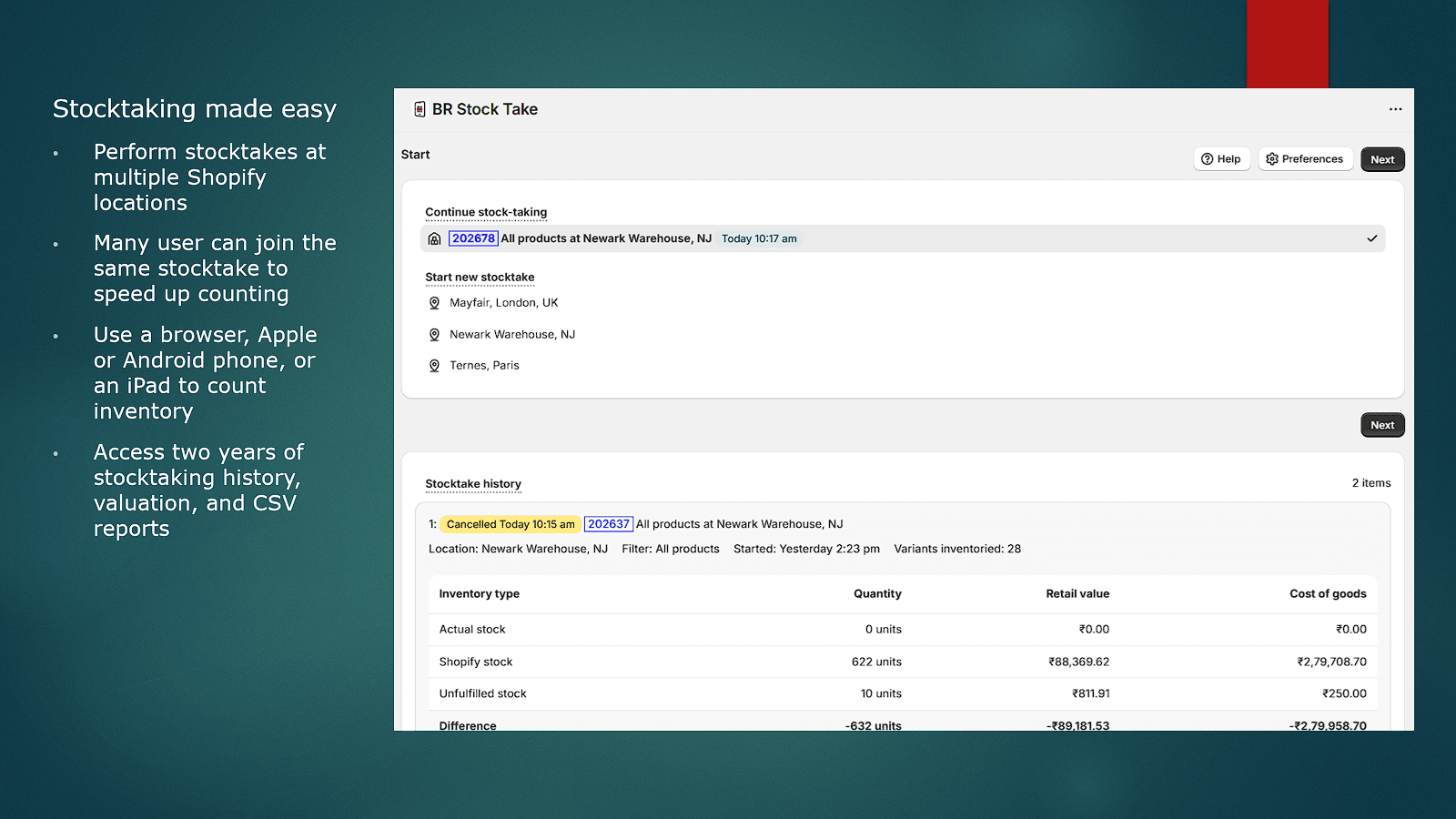Select Mayfair, London, UK location
The image size is (1456, 819).
click(503, 303)
